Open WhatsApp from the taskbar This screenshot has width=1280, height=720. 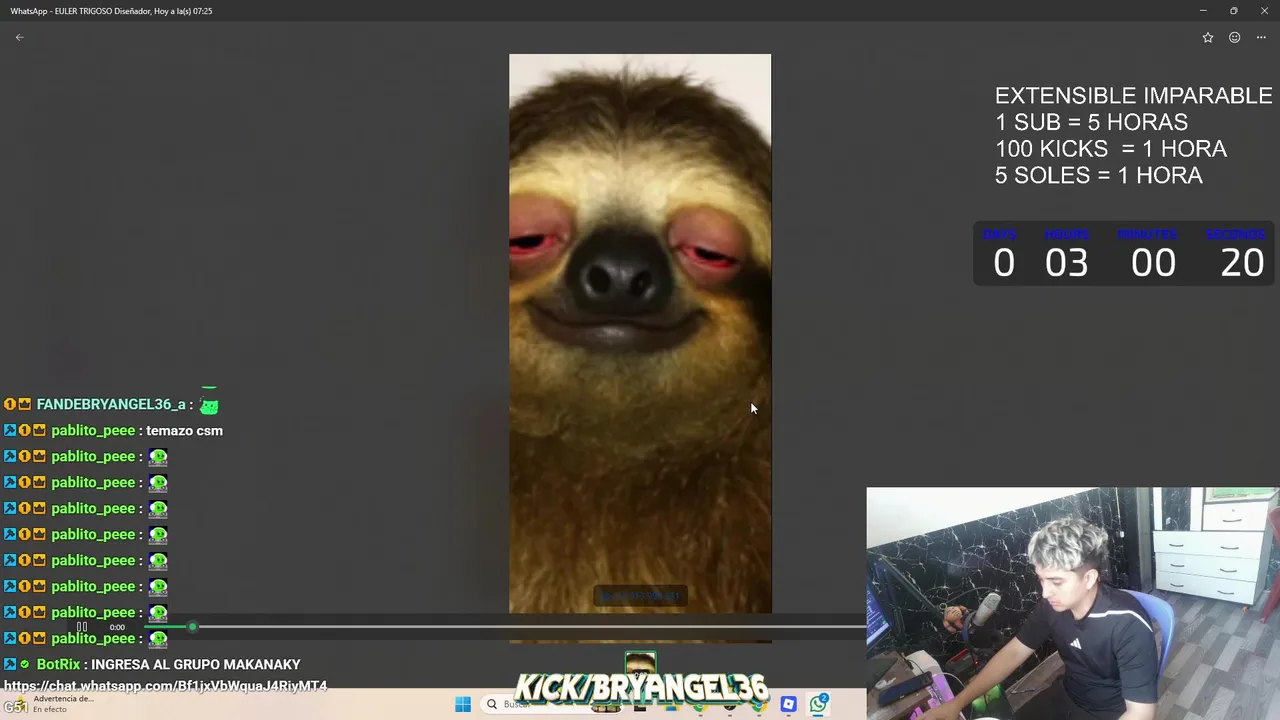(x=819, y=705)
